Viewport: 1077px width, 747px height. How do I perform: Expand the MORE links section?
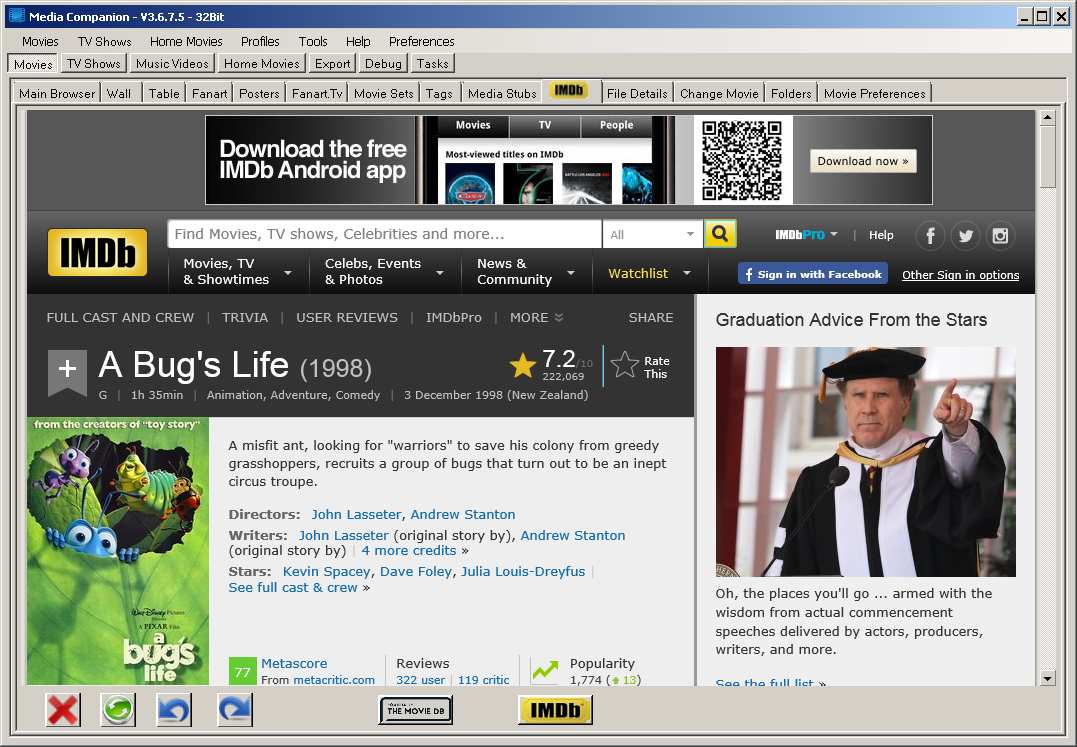(536, 317)
